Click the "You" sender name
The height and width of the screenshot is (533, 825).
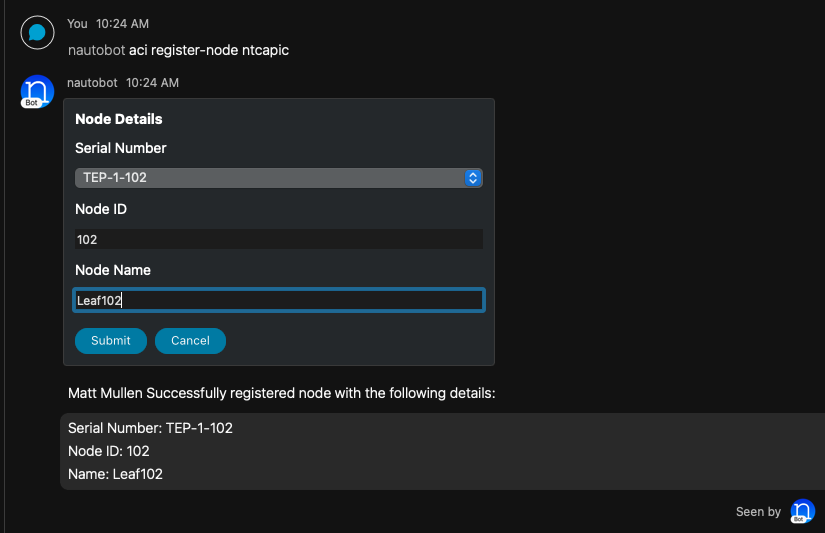point(77,23)
